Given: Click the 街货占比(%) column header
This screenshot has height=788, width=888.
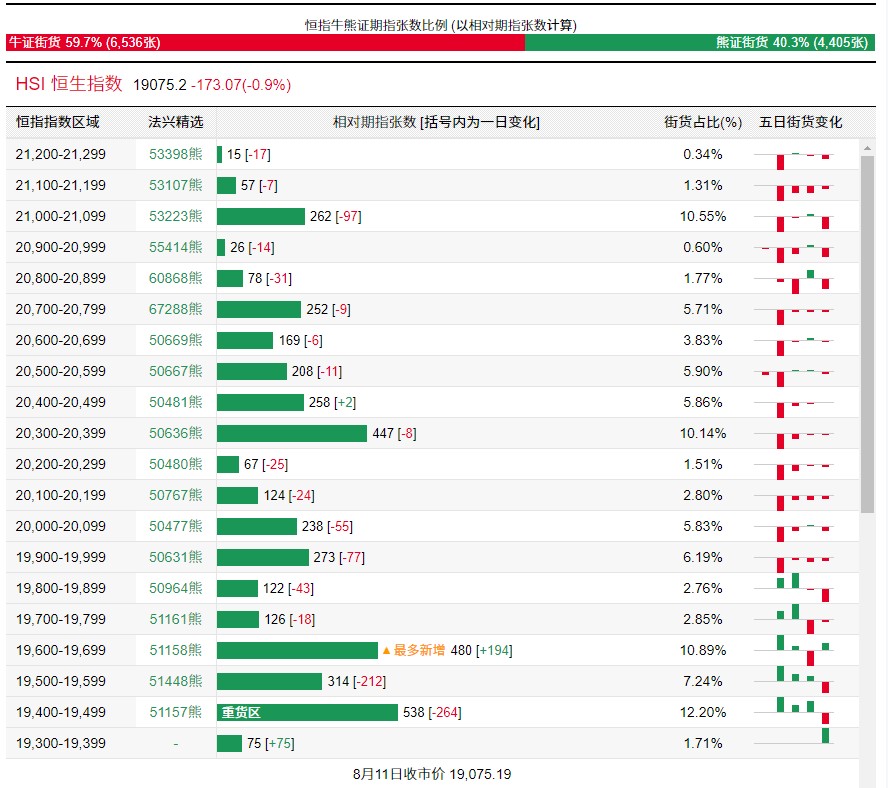Looking at the screenshot, I should tap(703, 122).
